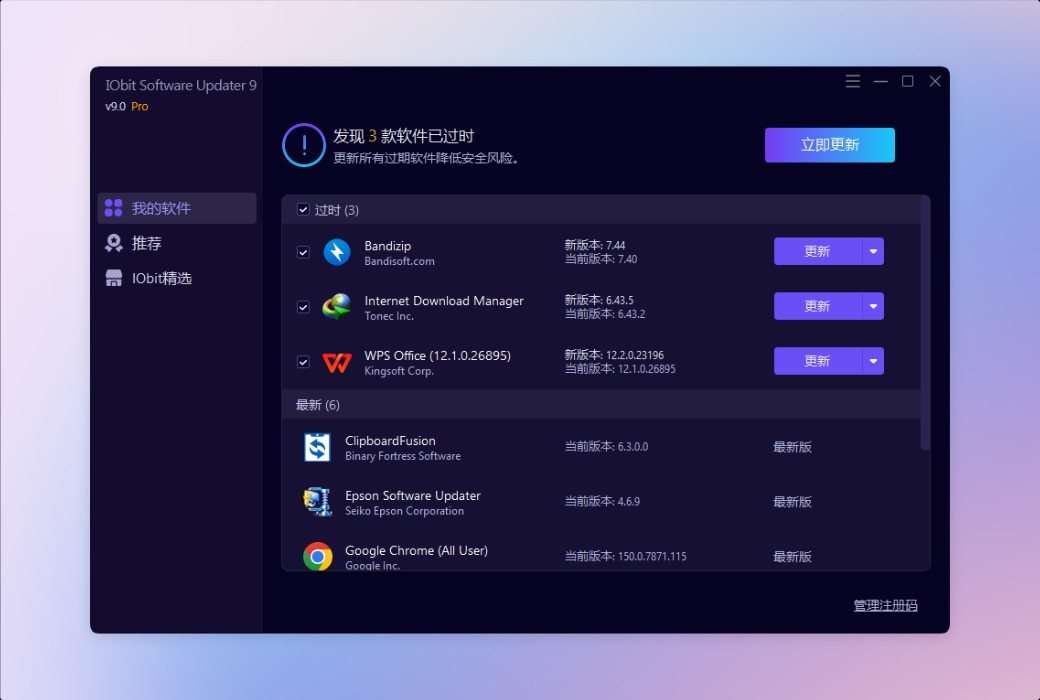Click Google Chrome (All User) name text

(x=417, y=551)
